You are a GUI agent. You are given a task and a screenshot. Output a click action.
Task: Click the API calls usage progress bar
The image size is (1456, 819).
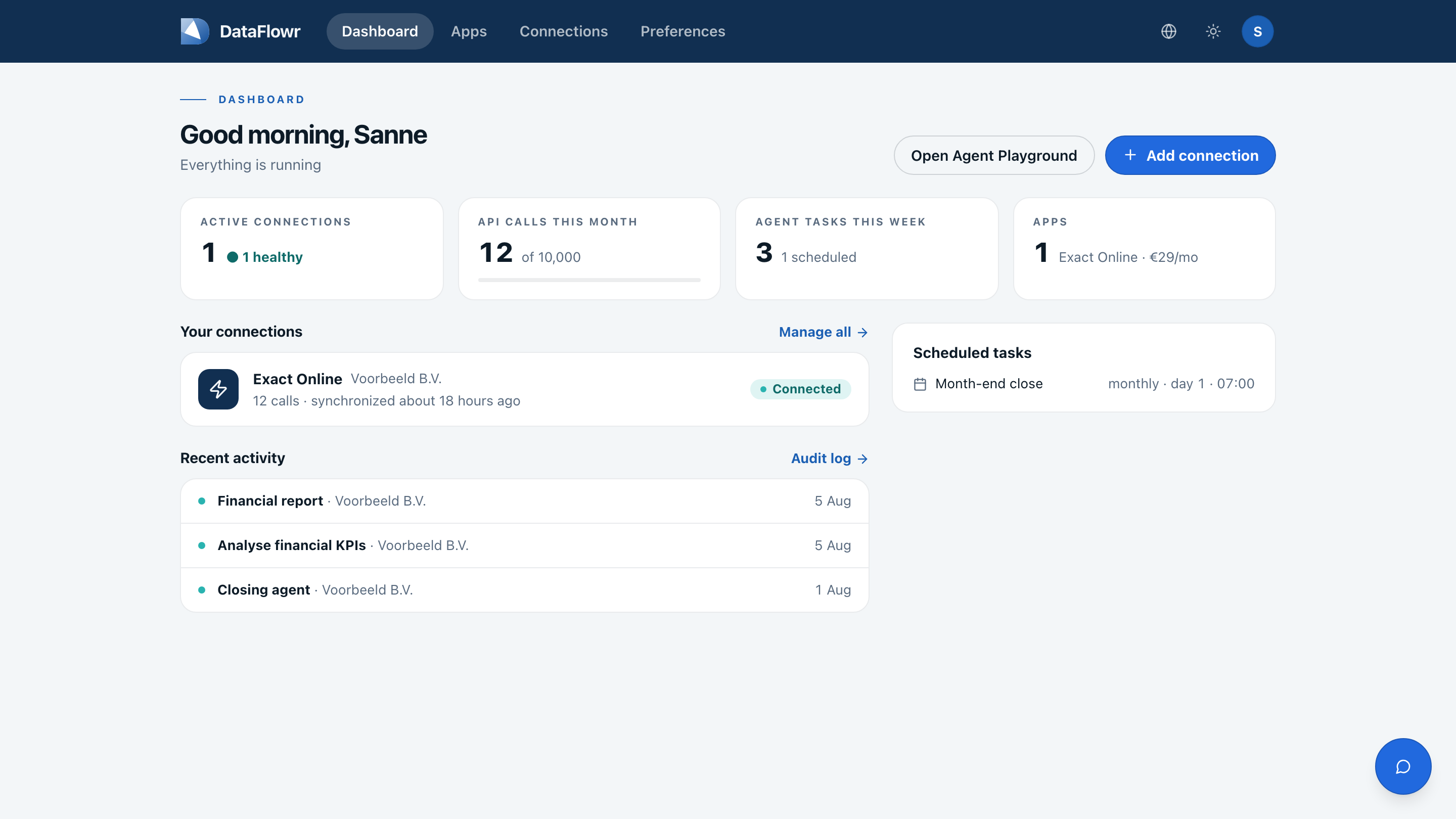589,280
